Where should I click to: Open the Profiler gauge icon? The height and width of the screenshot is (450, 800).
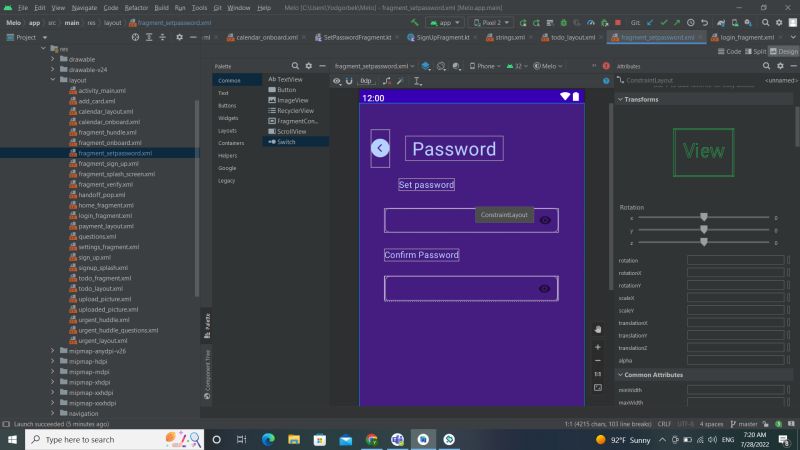tap(591, 22)
